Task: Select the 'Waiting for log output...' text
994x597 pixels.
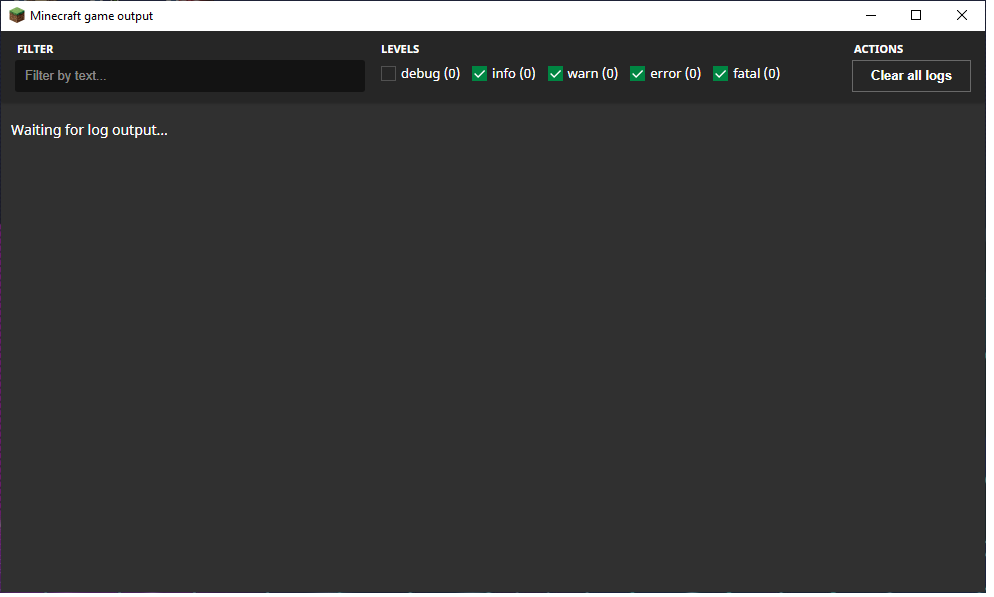Action: tap(89, 130)
